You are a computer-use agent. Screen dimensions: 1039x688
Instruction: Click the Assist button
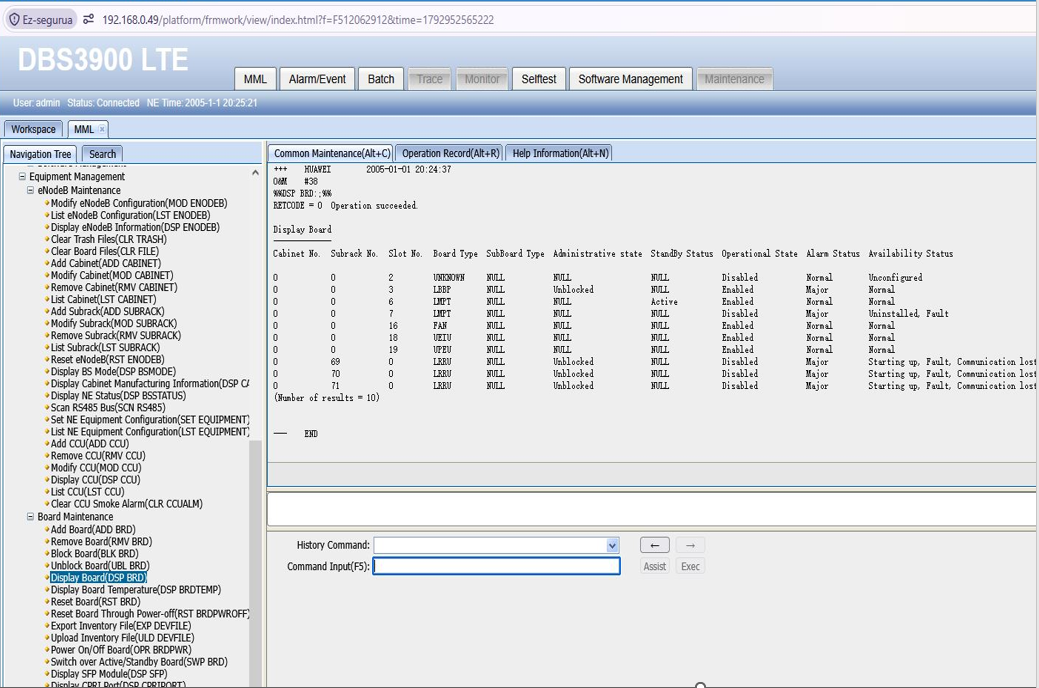coord(655,567)
